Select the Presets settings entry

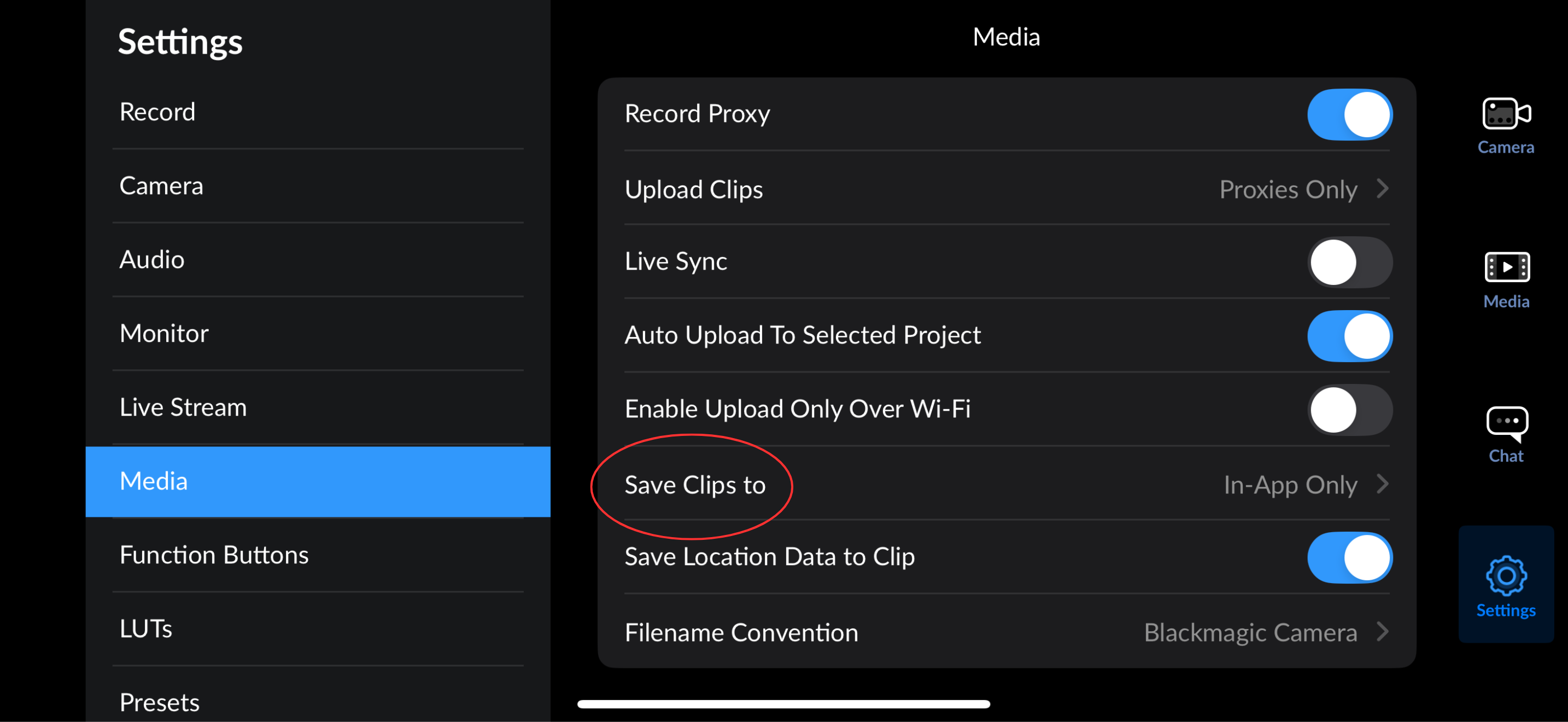[x=159, y=702]
